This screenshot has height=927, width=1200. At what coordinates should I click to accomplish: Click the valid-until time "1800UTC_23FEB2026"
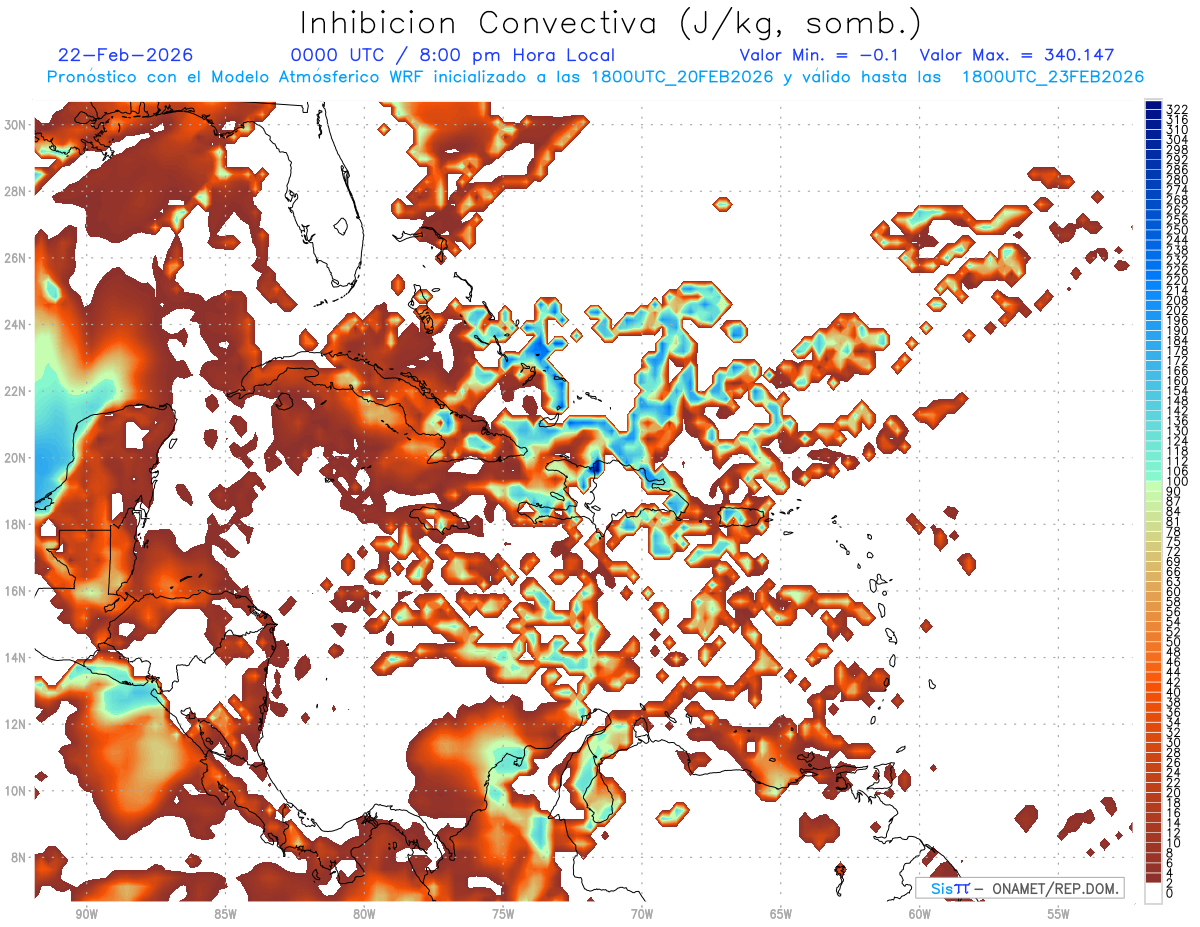[x=1053, y=77]
